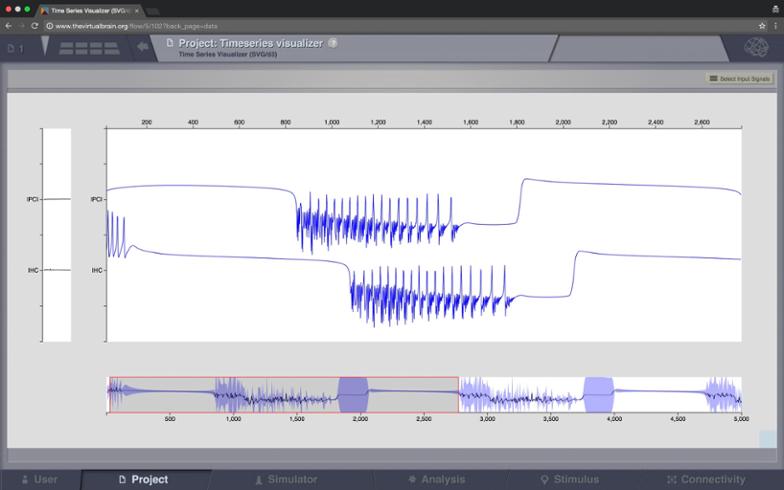Screen dimensions: 784x490
Task: Click browser reload icon
Action: pyautogui.click(x=36, y=24)
